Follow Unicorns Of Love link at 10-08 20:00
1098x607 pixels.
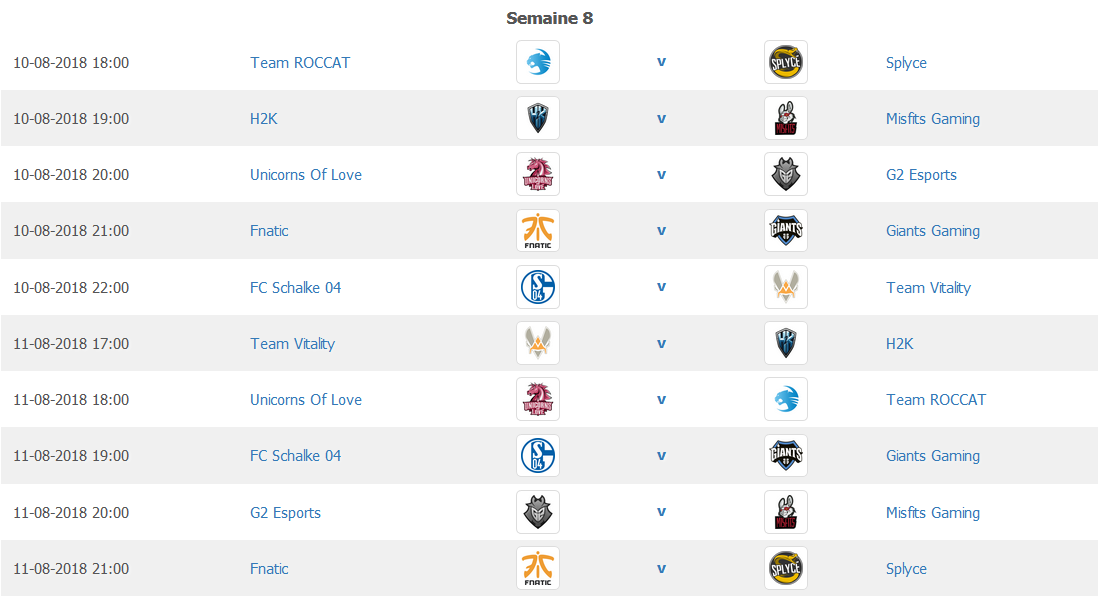306,175
